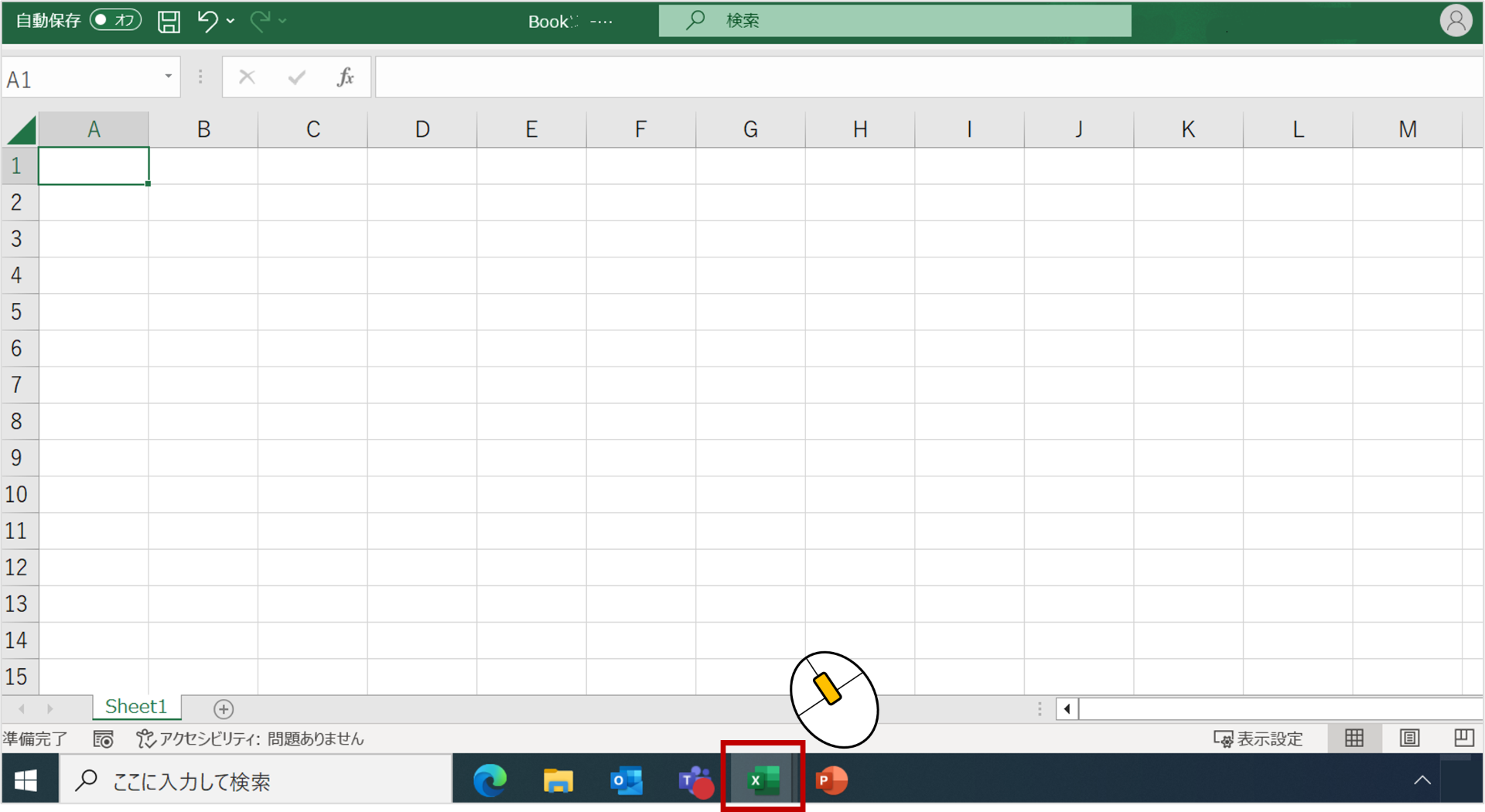Click the next sheet navigation arrow
This screenshot has width=1485, height=812.
pos(49,708)
